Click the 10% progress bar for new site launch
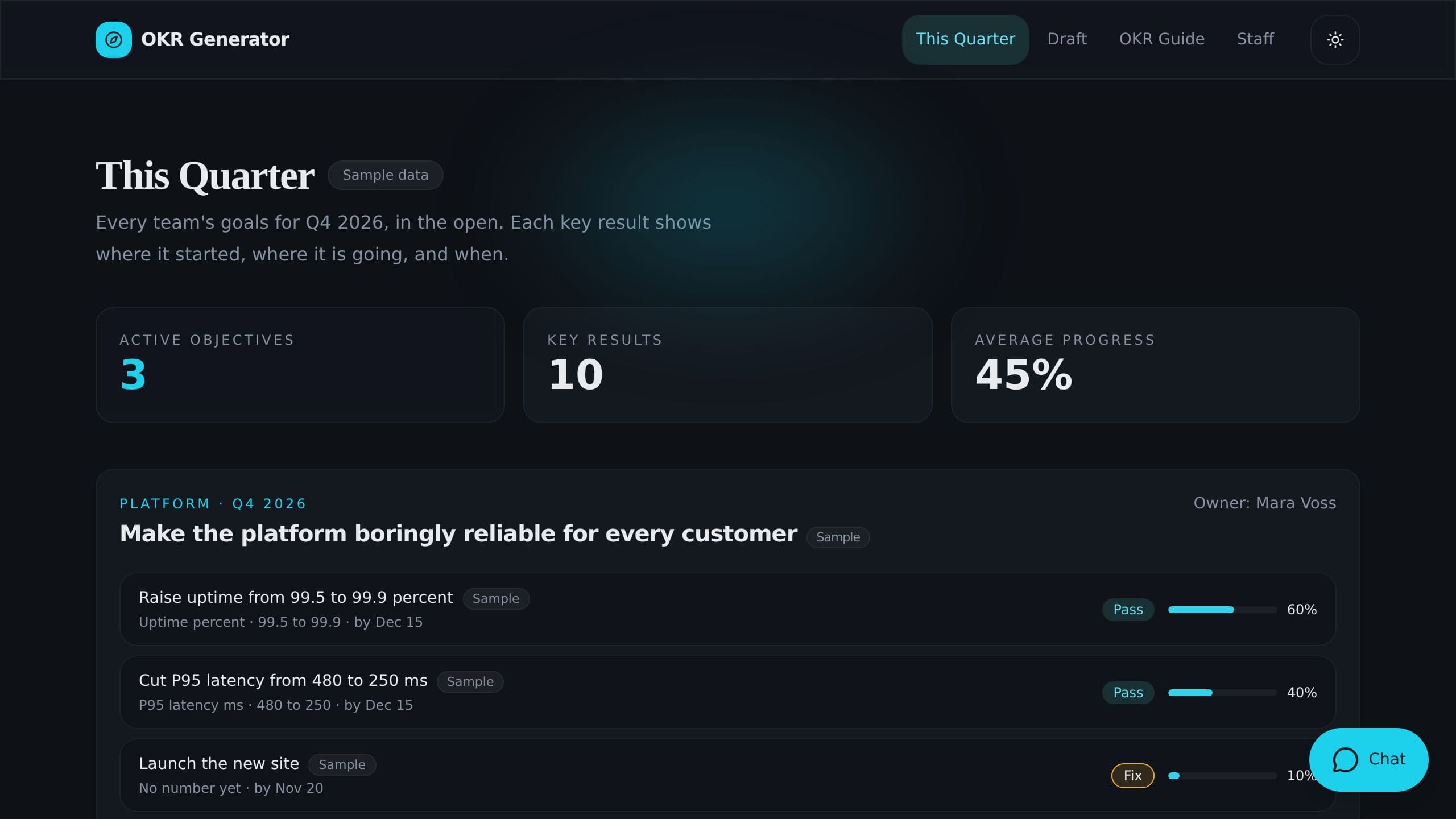This screenshot has width=1456, height=819. point(1222,776)
